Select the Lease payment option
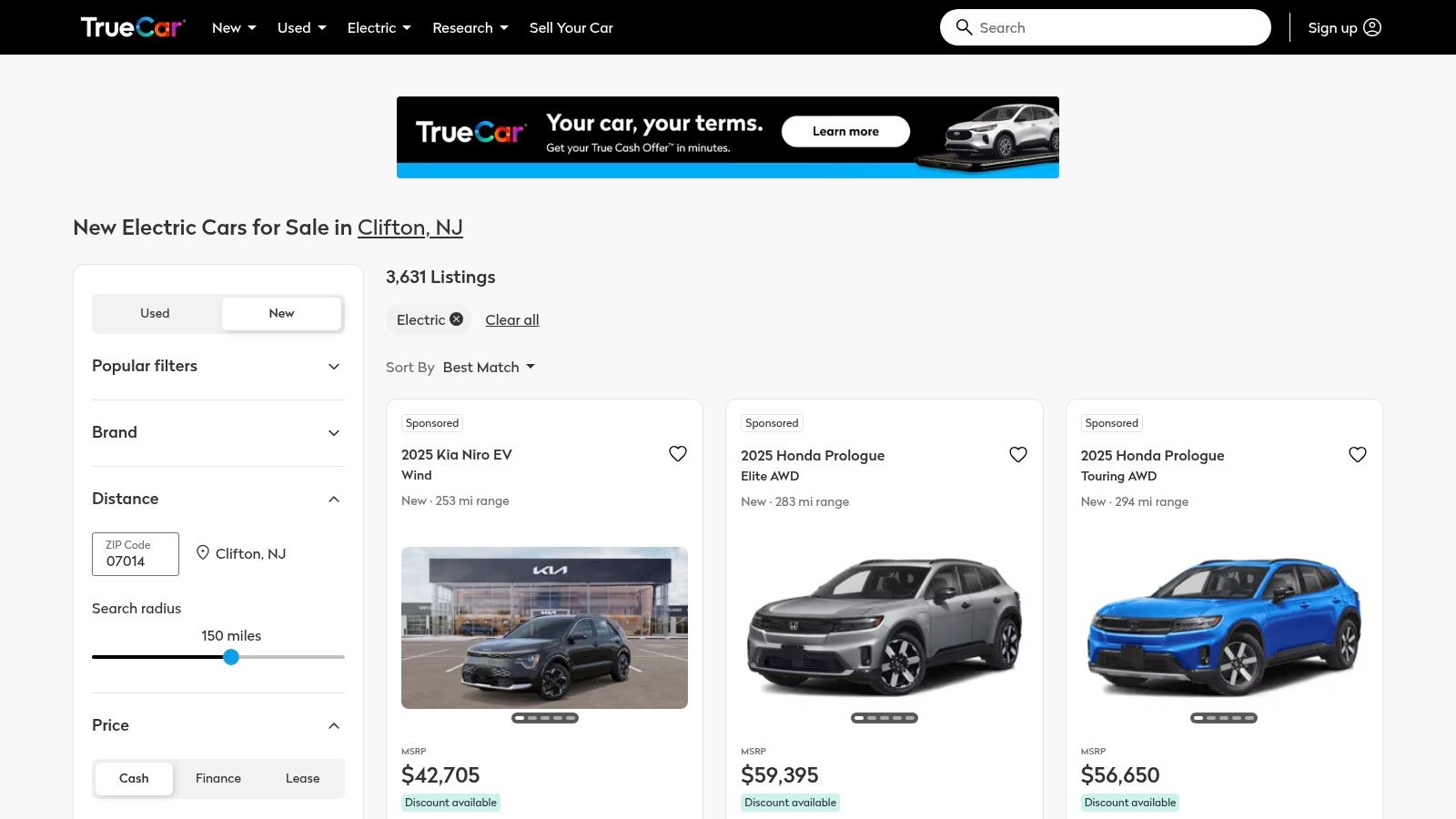This screenshot has height=819, width=1456. [302, 778]
